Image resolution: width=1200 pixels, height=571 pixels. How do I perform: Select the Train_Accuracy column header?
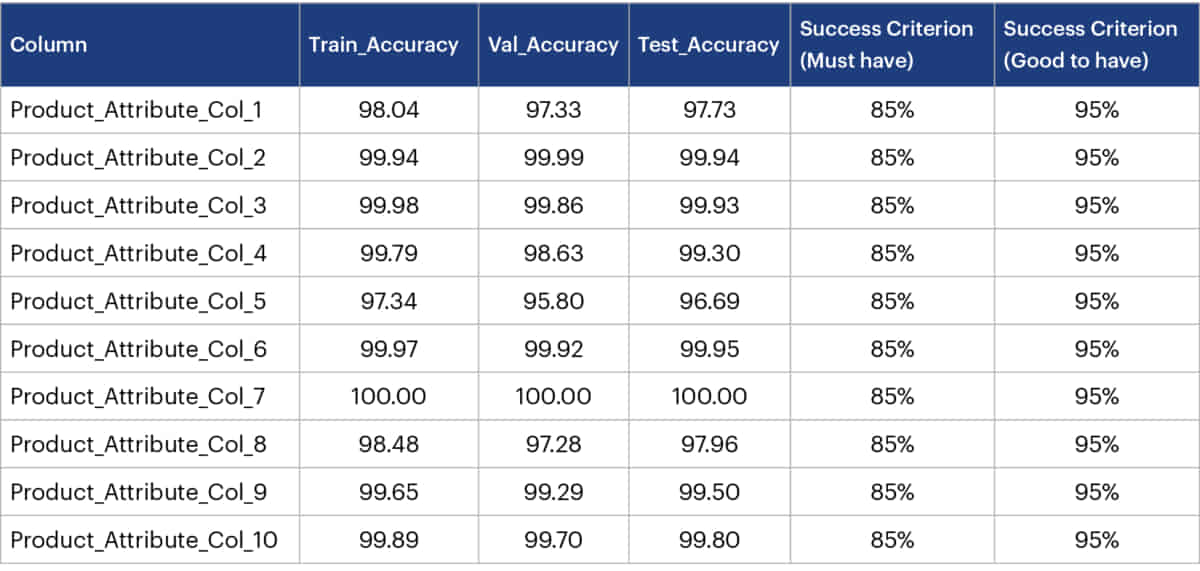389,45
